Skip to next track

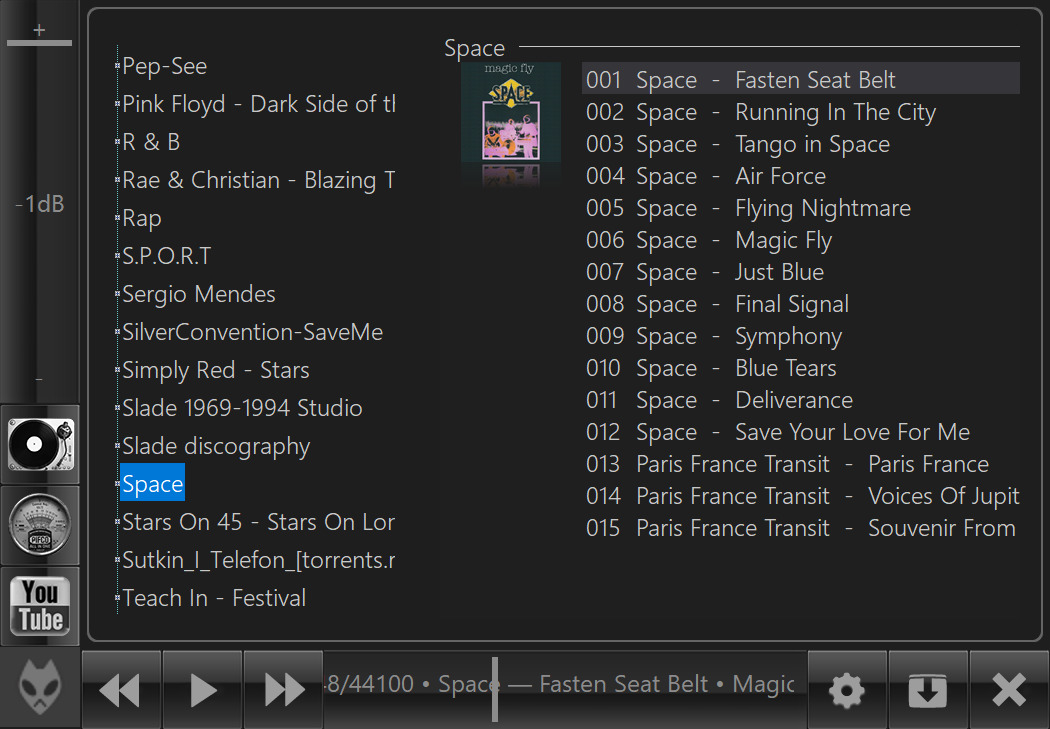click(283, 690)
